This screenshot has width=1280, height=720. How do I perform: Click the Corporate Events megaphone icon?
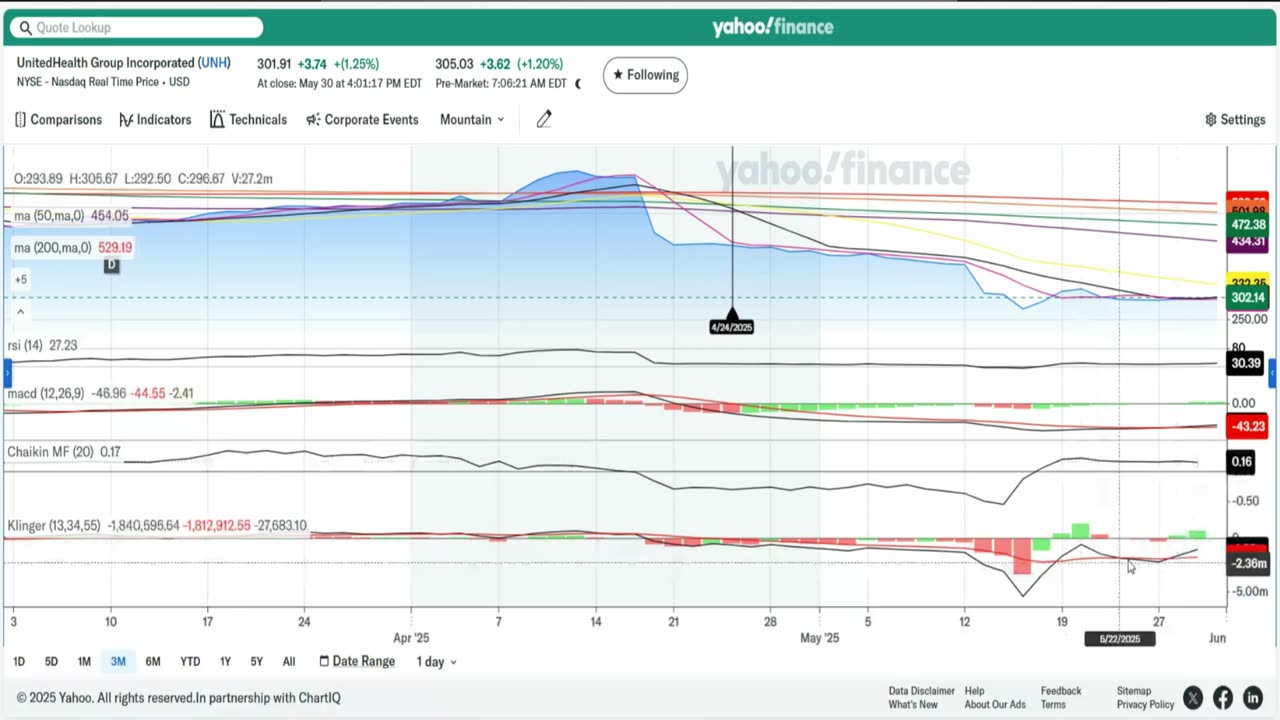[313, 119]
